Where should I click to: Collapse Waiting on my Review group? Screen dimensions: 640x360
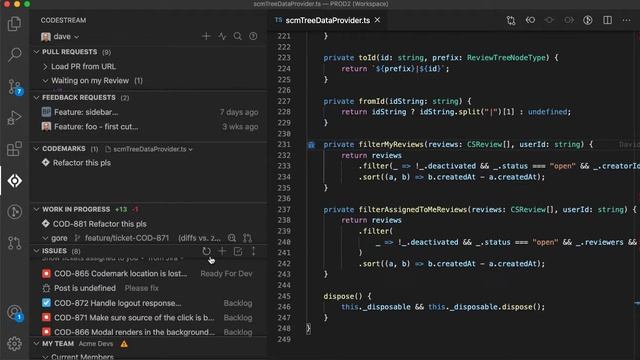(45, 81)
